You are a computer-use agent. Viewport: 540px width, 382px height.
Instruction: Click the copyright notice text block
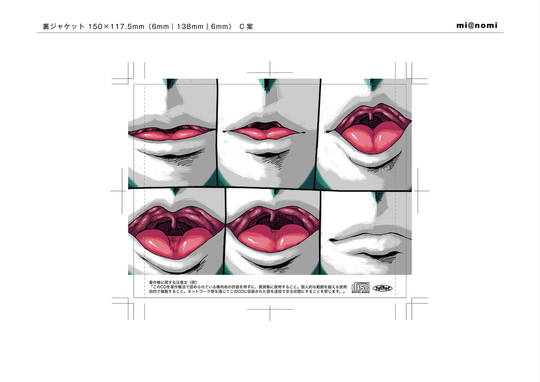click(248, 287)
